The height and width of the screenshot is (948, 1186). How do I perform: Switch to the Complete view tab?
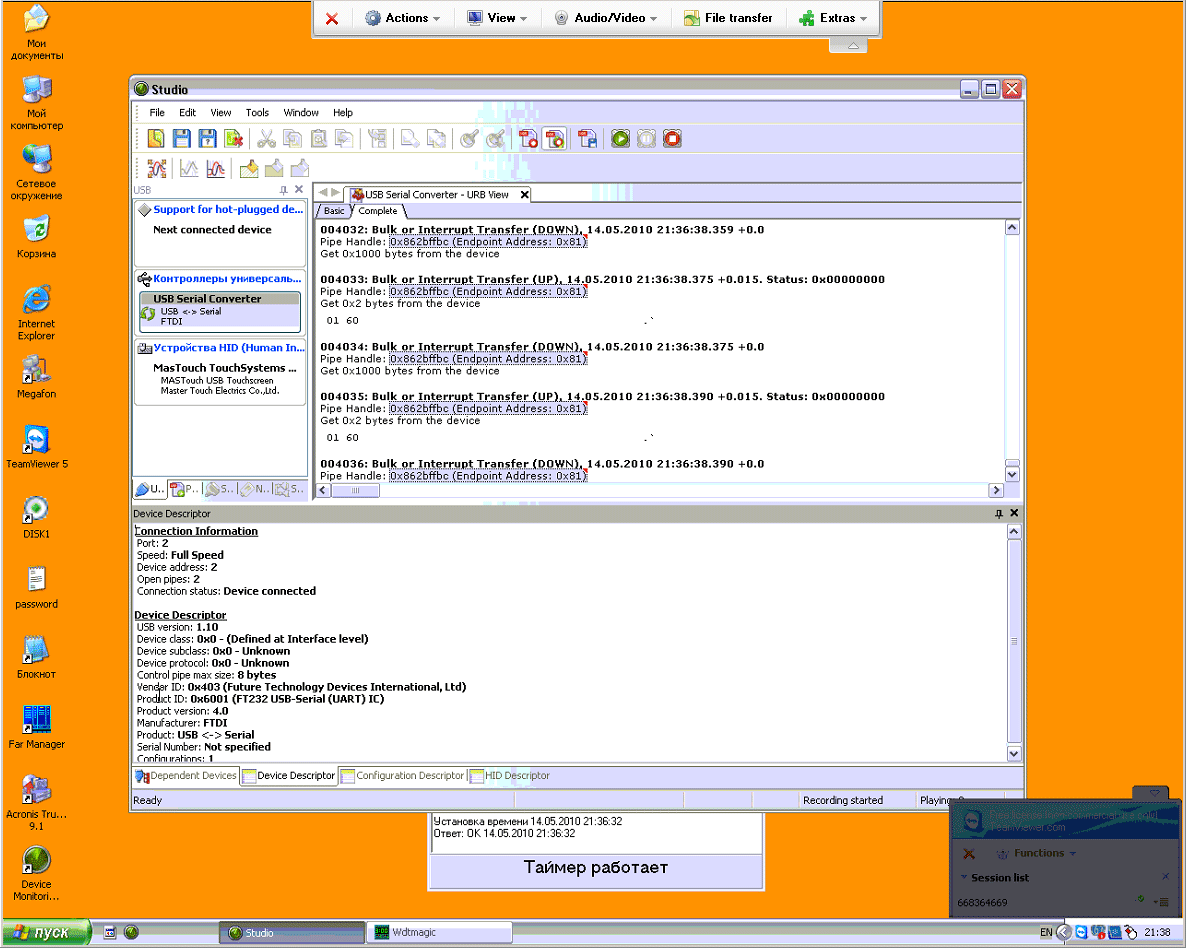[377, 211]
